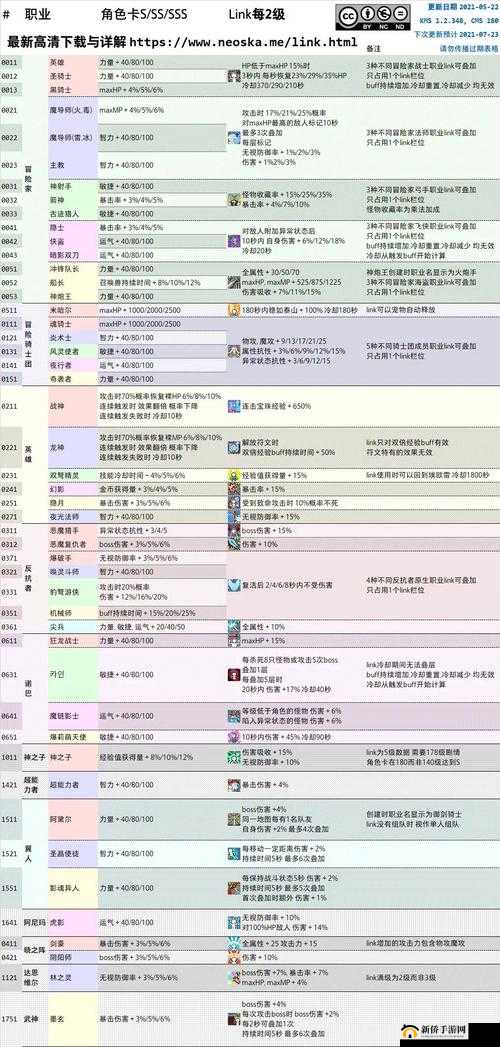The height and width of the screenshot is (1047, 500).
Task: Click the 阿黛尔 icon beside '同一地图每有1名队友'
Action: point(234,819)
